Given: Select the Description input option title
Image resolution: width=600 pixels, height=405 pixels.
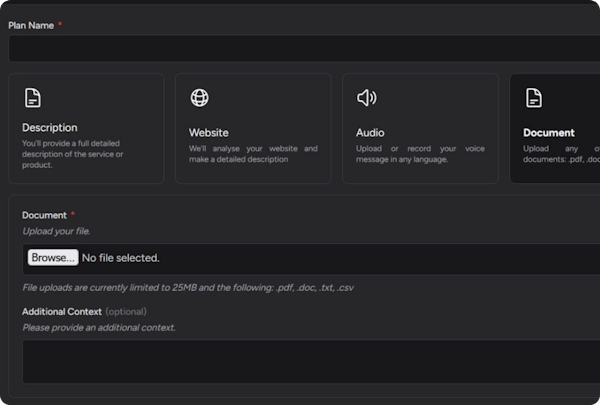Looking at the screenshot, I should coord(50,128).
